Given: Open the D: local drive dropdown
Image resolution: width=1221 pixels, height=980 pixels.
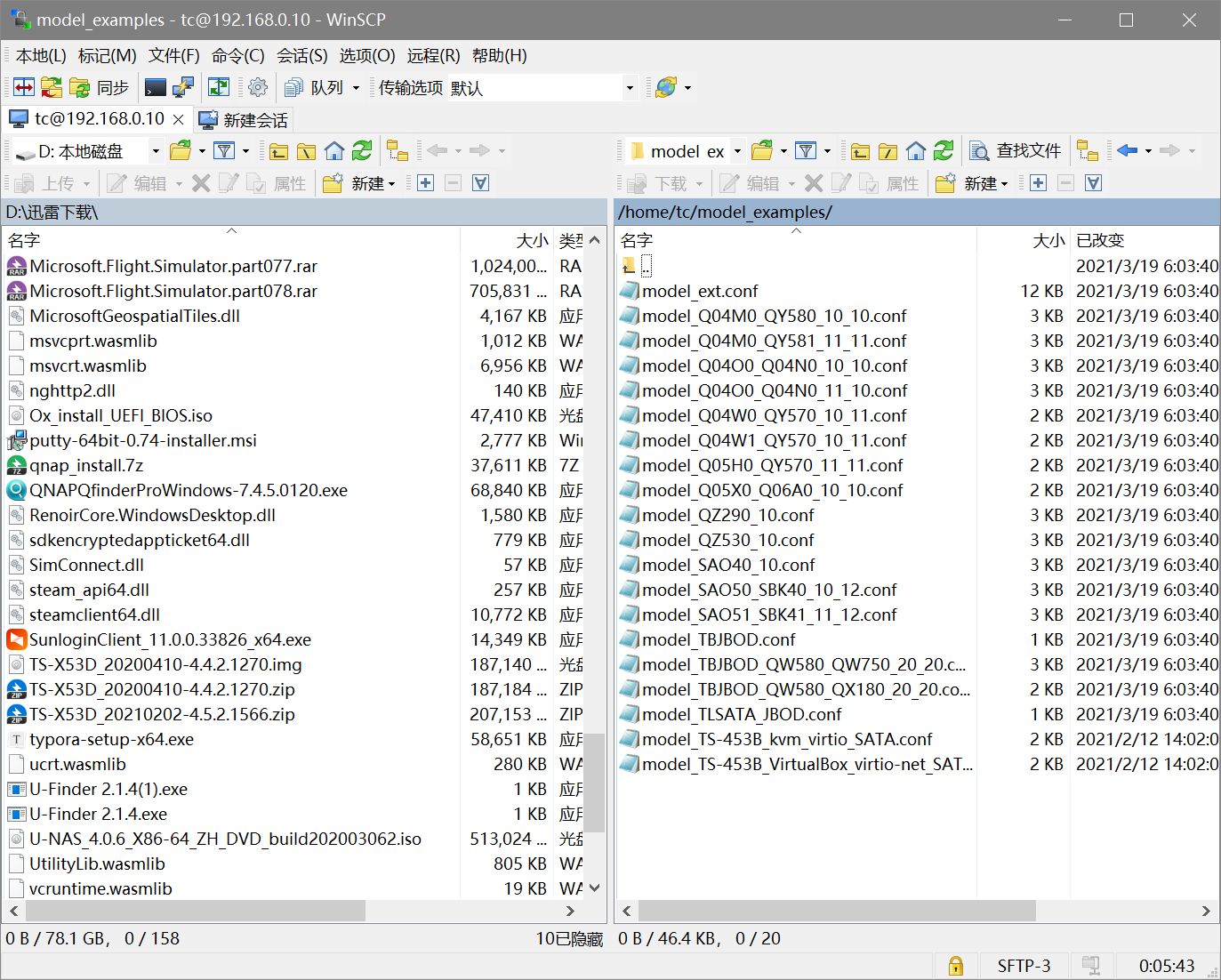Looking at the screenshot, I should [155, 151].
